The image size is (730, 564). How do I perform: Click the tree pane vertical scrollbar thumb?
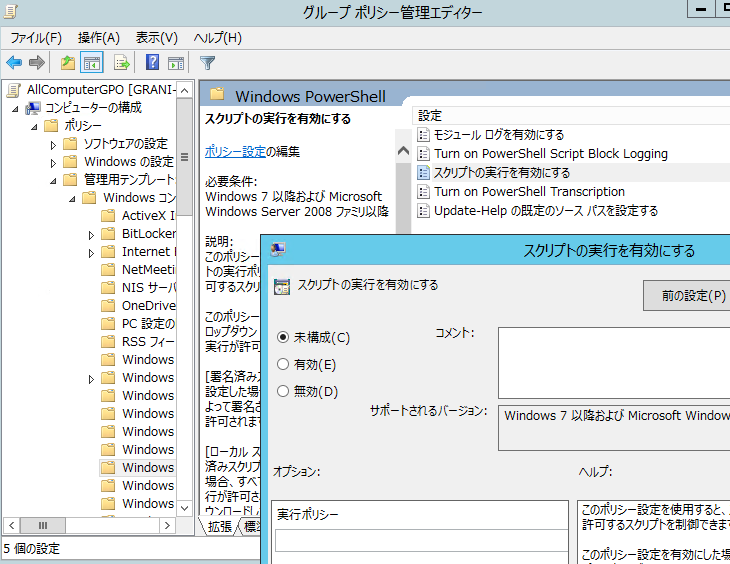pyautogui.click(x=185, y=157)
